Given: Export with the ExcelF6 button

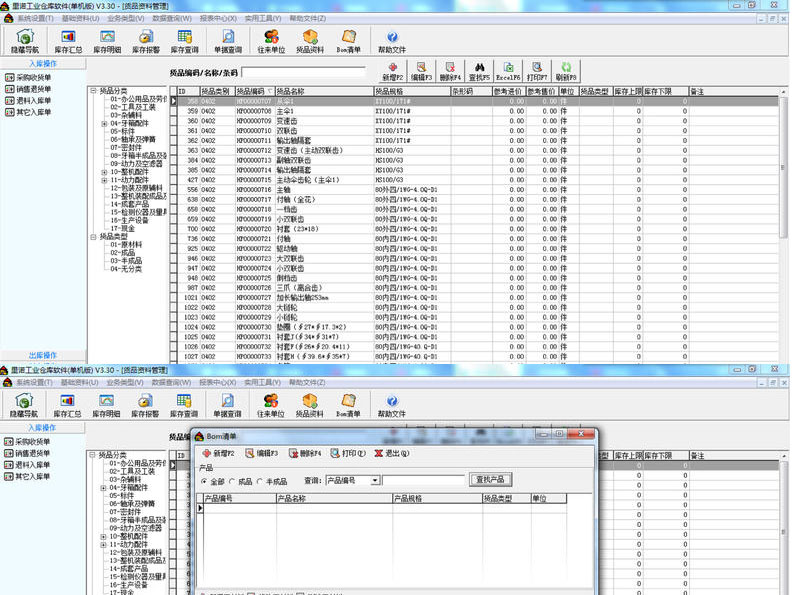Looking at the screenshot, I should [x=508, y=71].
